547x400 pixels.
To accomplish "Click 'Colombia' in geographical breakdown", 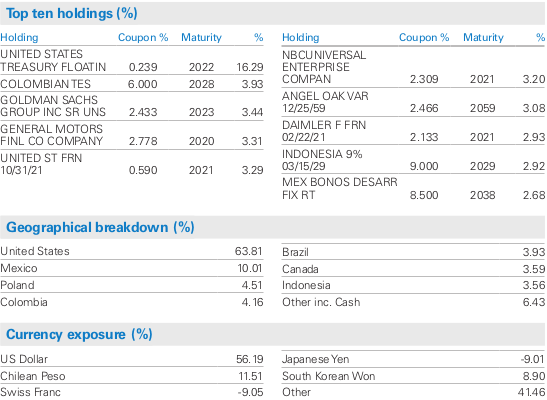I will tap(24, 302).
